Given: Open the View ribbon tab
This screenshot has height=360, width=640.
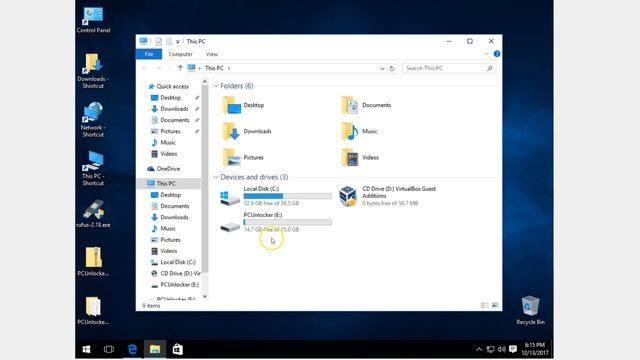Looking at the screenshot, I should pos(212,54).
